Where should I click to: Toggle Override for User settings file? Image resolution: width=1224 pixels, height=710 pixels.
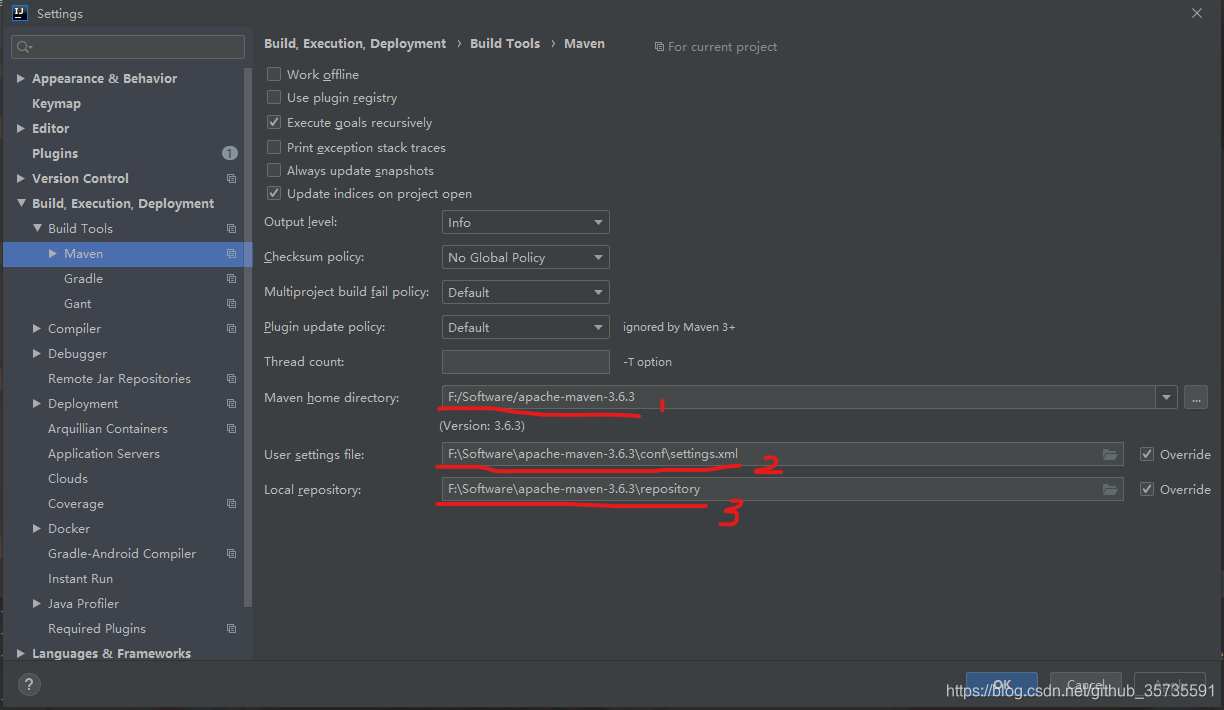(1147, 454)
